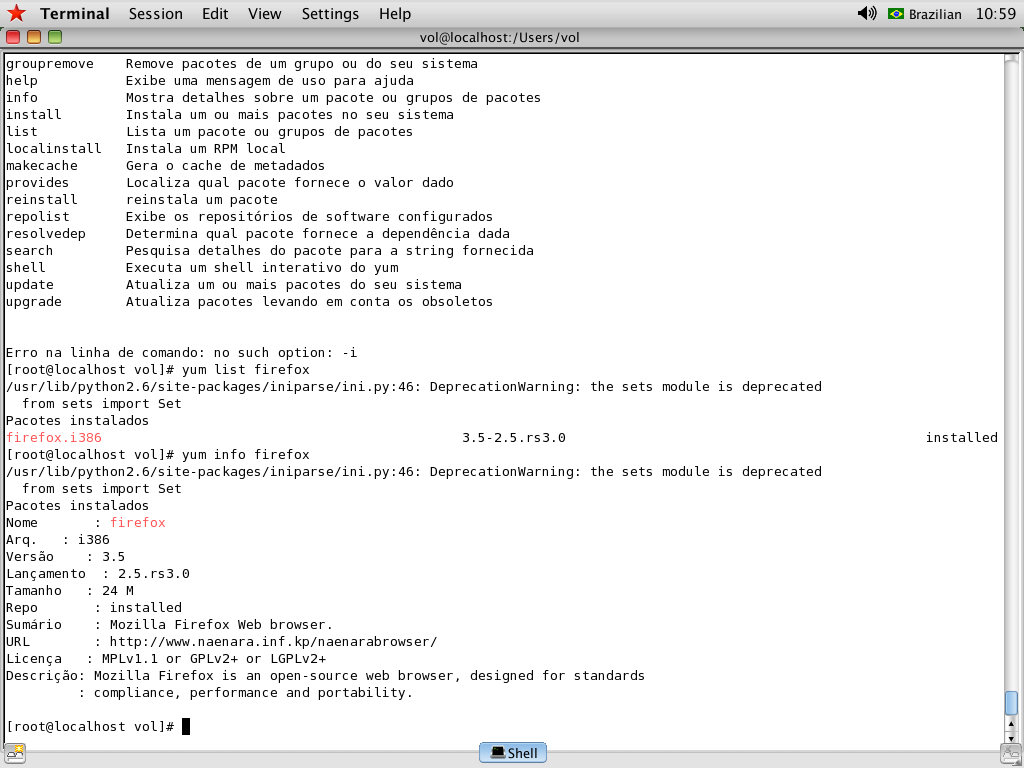Click the 'repolist' command entry
Image resolution: width=1024 pixels, height=768 pixels.
38,217
